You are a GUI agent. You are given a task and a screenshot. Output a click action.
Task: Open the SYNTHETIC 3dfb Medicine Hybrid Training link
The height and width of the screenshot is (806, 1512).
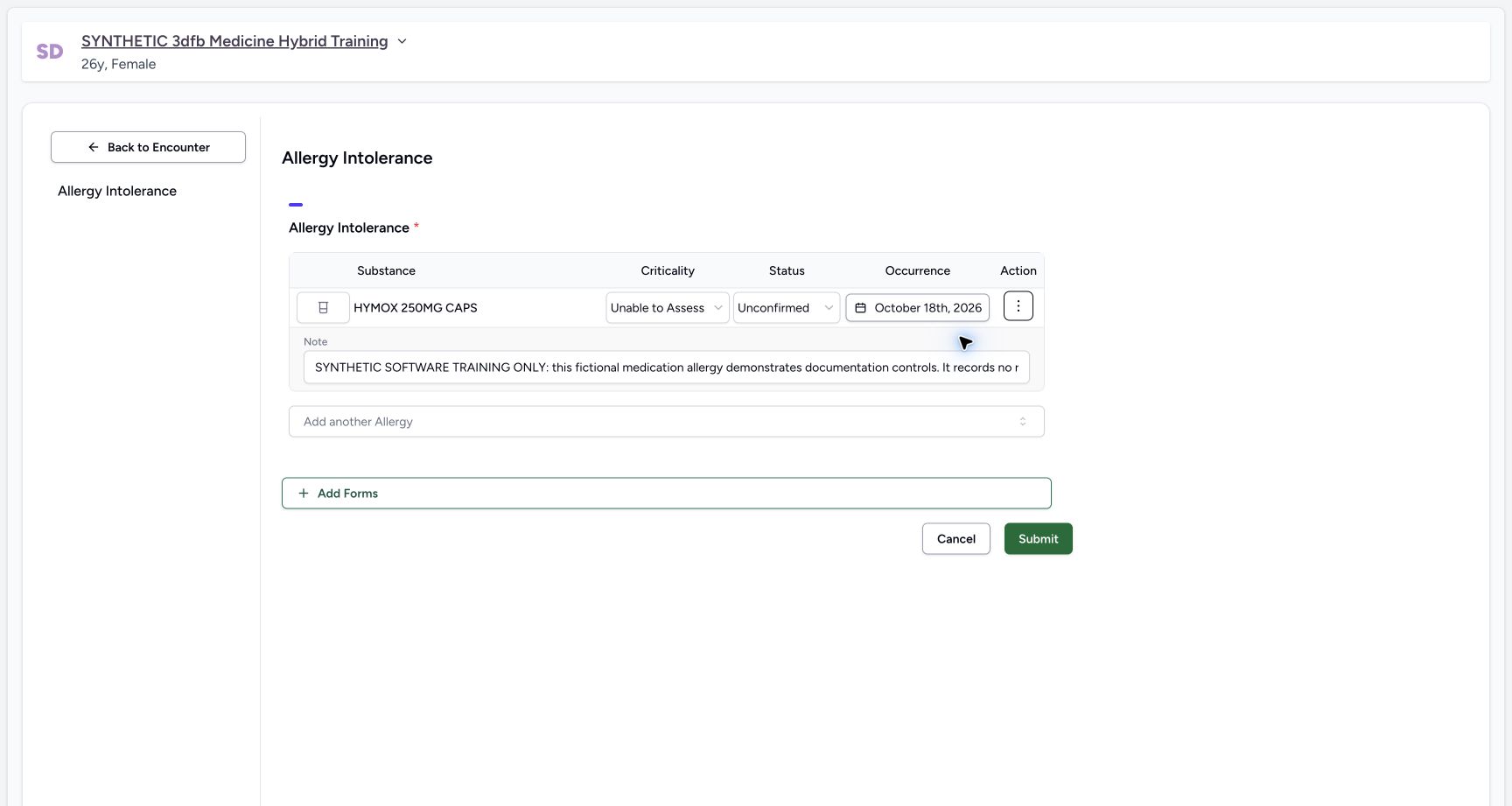[x=234, y=41]
